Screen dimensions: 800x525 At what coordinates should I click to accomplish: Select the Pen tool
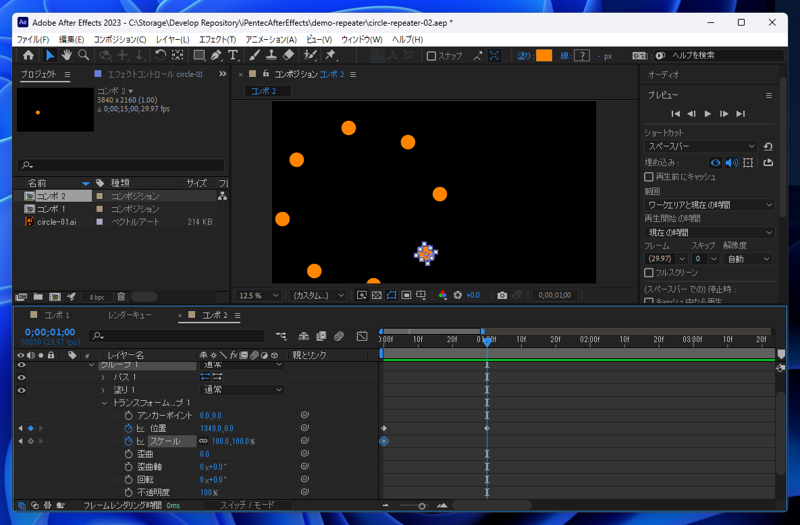tap(215, 56)
